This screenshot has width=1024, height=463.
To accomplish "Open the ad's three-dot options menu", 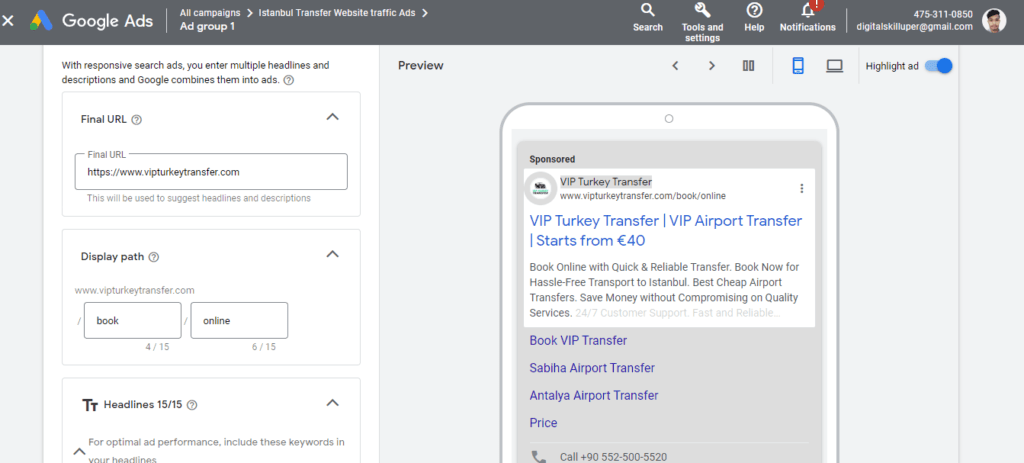I will pyautogui.click(x=801, y=188).
